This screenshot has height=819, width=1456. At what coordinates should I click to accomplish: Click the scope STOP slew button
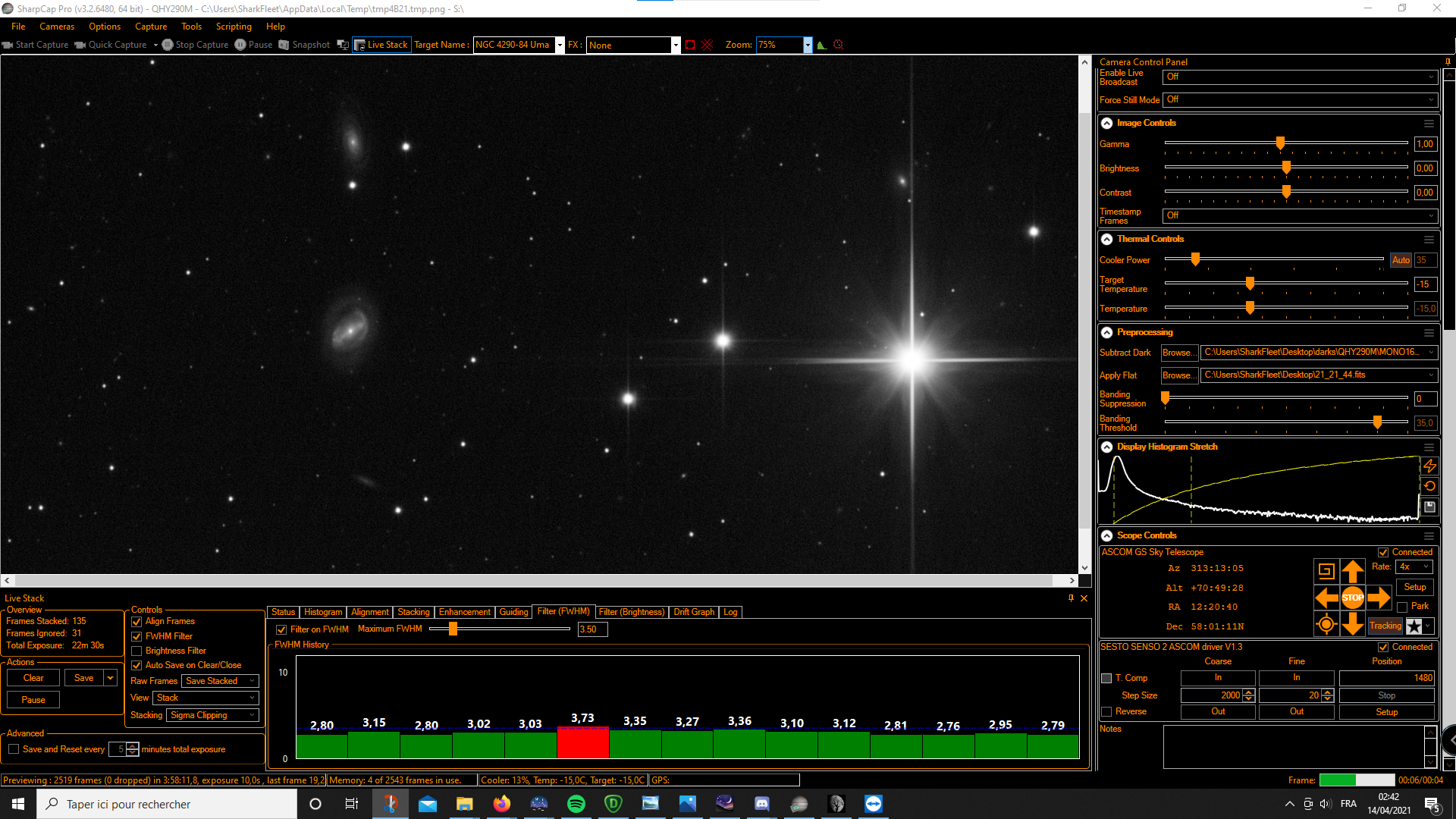[x=1352, y=598]
